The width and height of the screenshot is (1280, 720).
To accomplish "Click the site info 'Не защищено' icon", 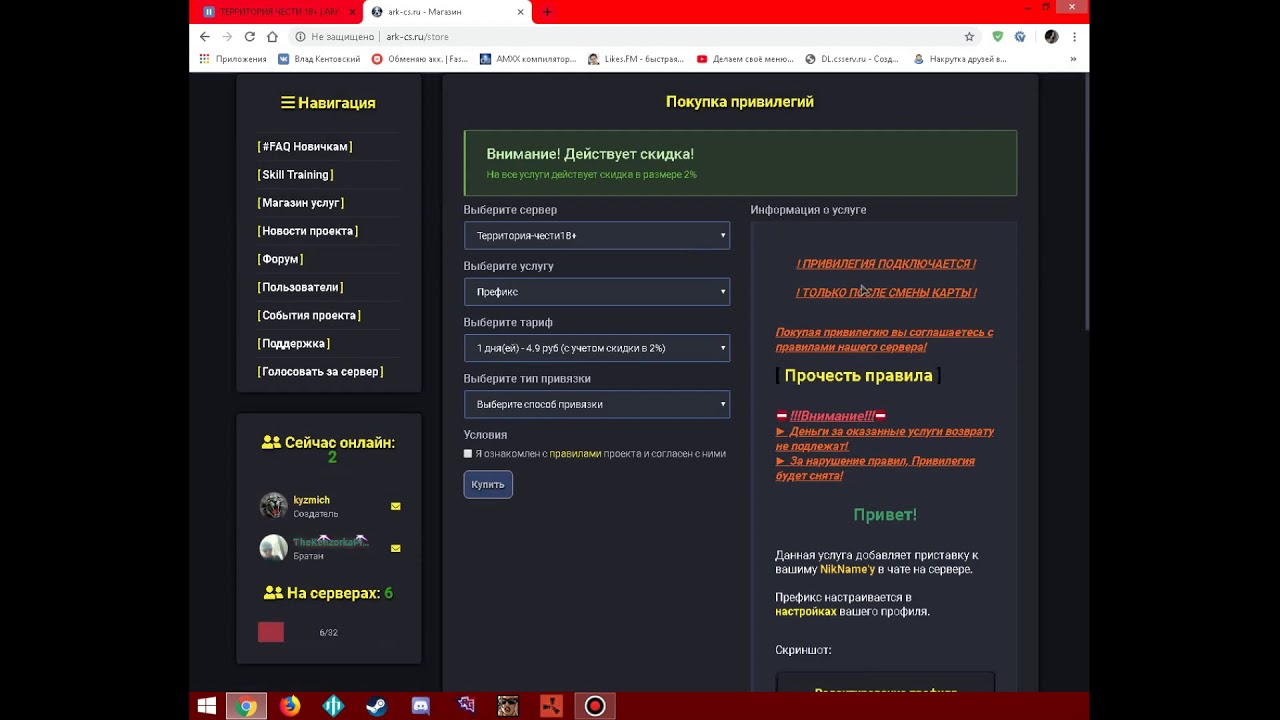I will pos(300,37).
